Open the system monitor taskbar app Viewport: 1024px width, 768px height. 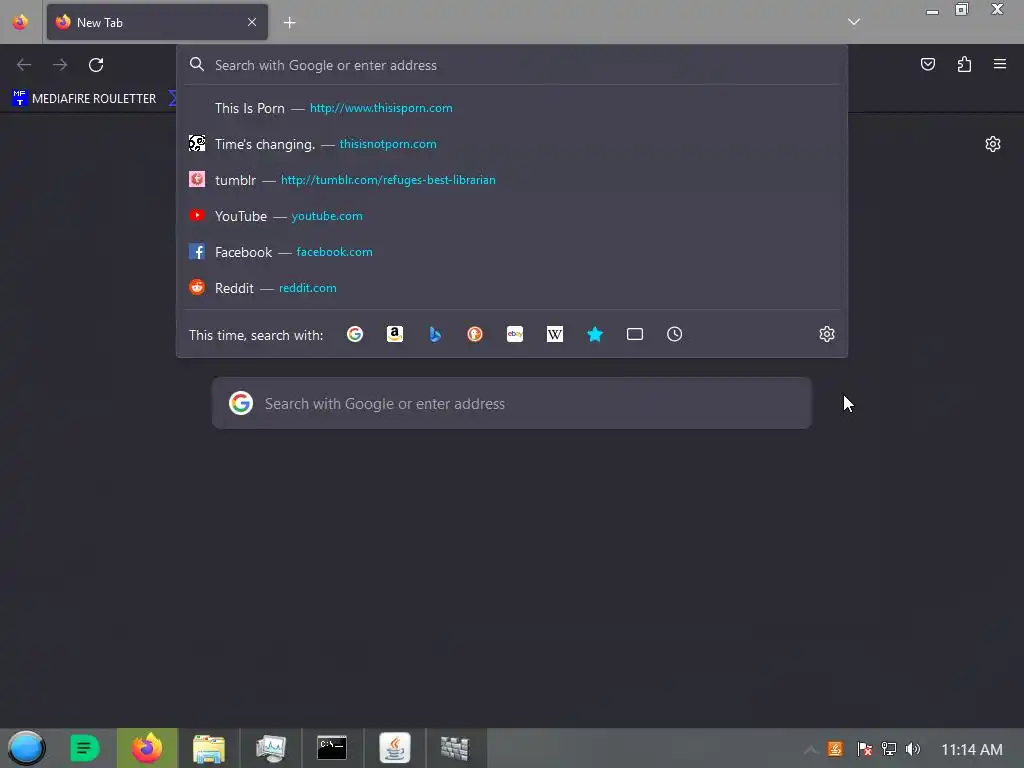tap(270, 748)
